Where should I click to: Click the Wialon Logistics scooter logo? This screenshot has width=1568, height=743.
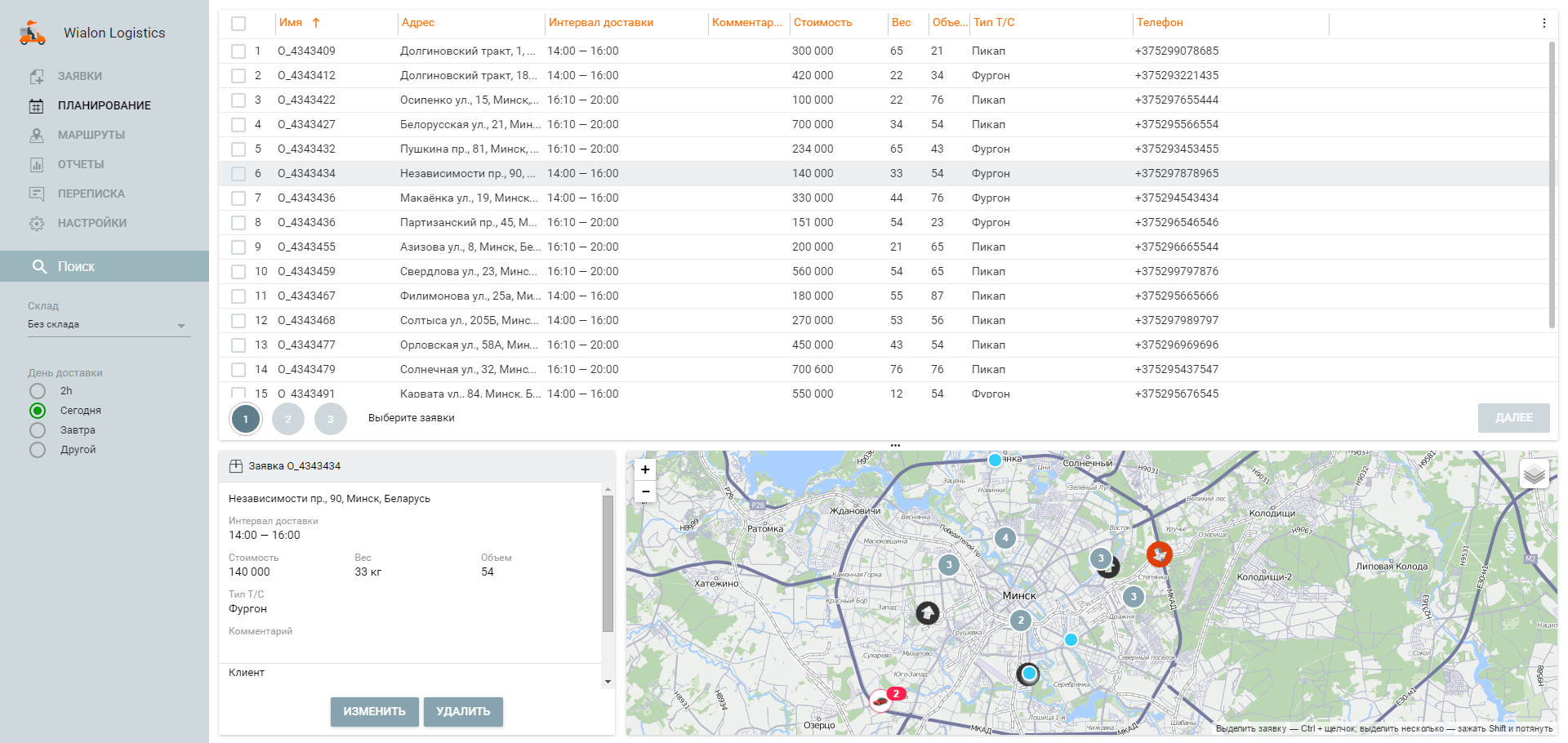pyautogui.click(x=33, y=33)
